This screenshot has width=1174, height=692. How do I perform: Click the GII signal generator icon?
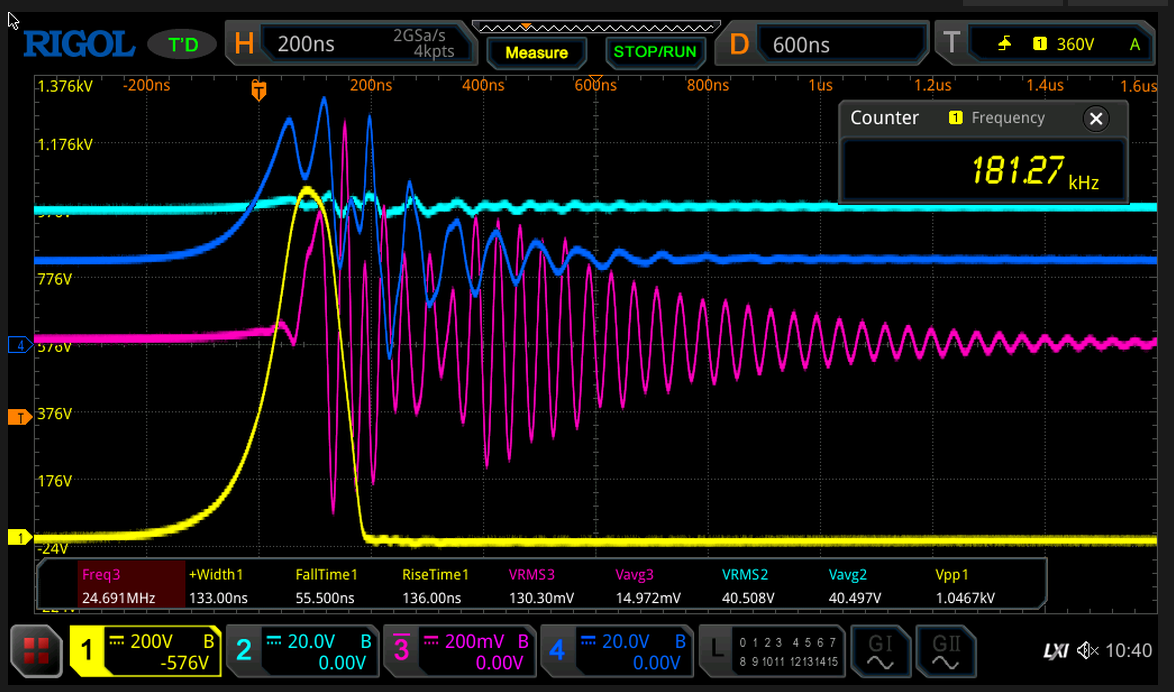pos(945,651)
